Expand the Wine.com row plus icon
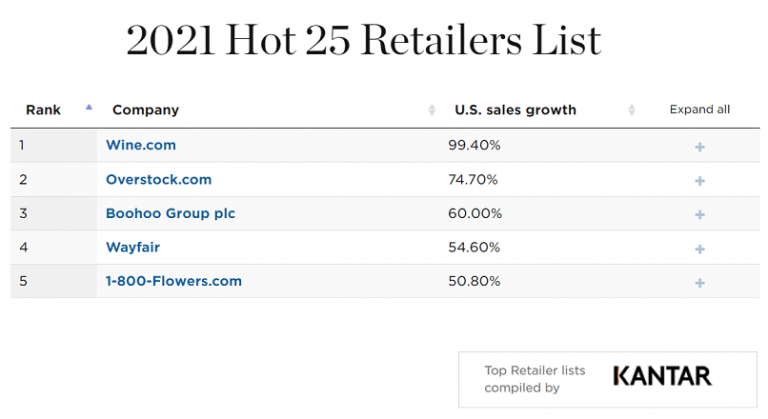Screen dimensions: 768x419 pyautogui.click(x=699, y=147)
